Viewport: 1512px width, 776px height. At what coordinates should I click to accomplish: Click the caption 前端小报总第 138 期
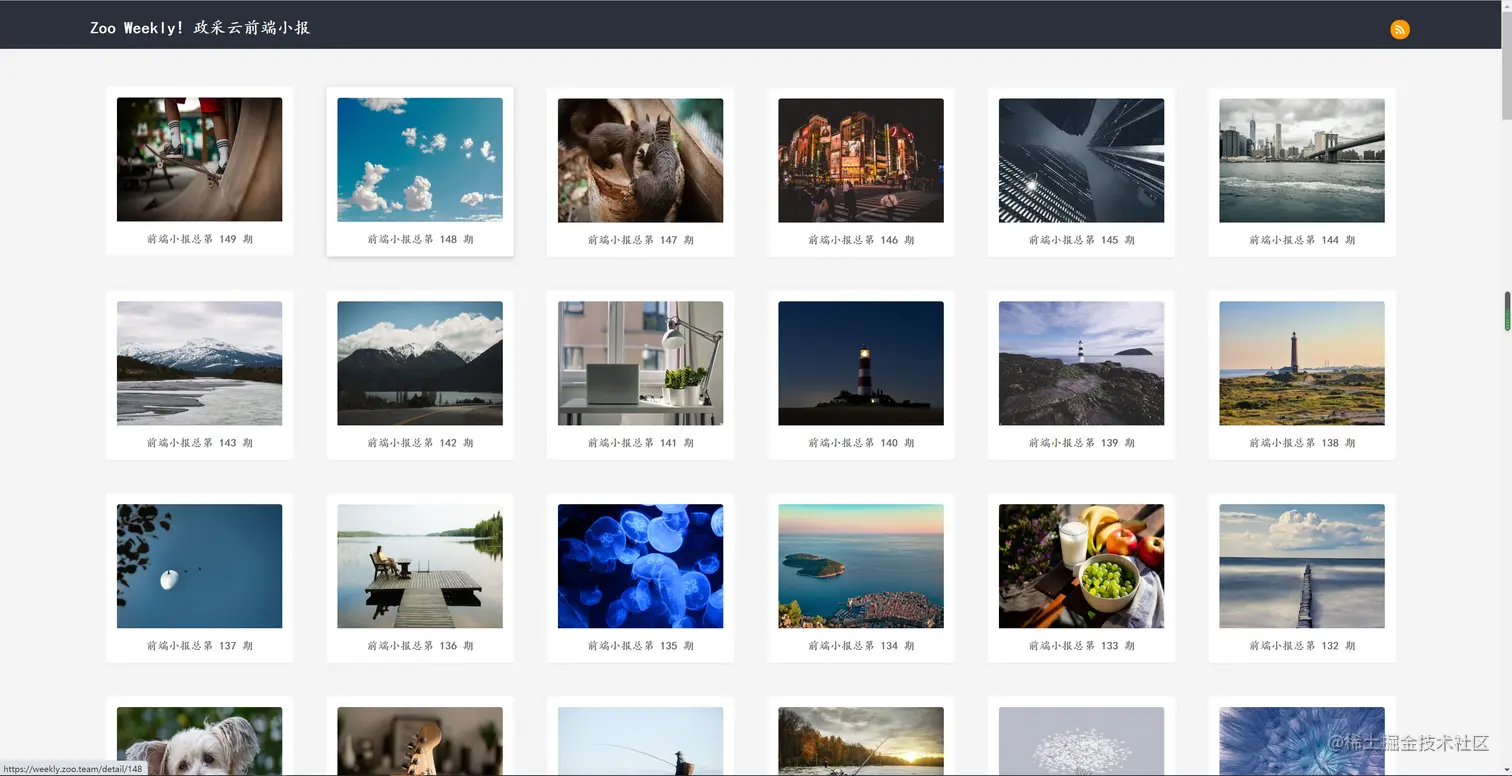click(1302, 443)
